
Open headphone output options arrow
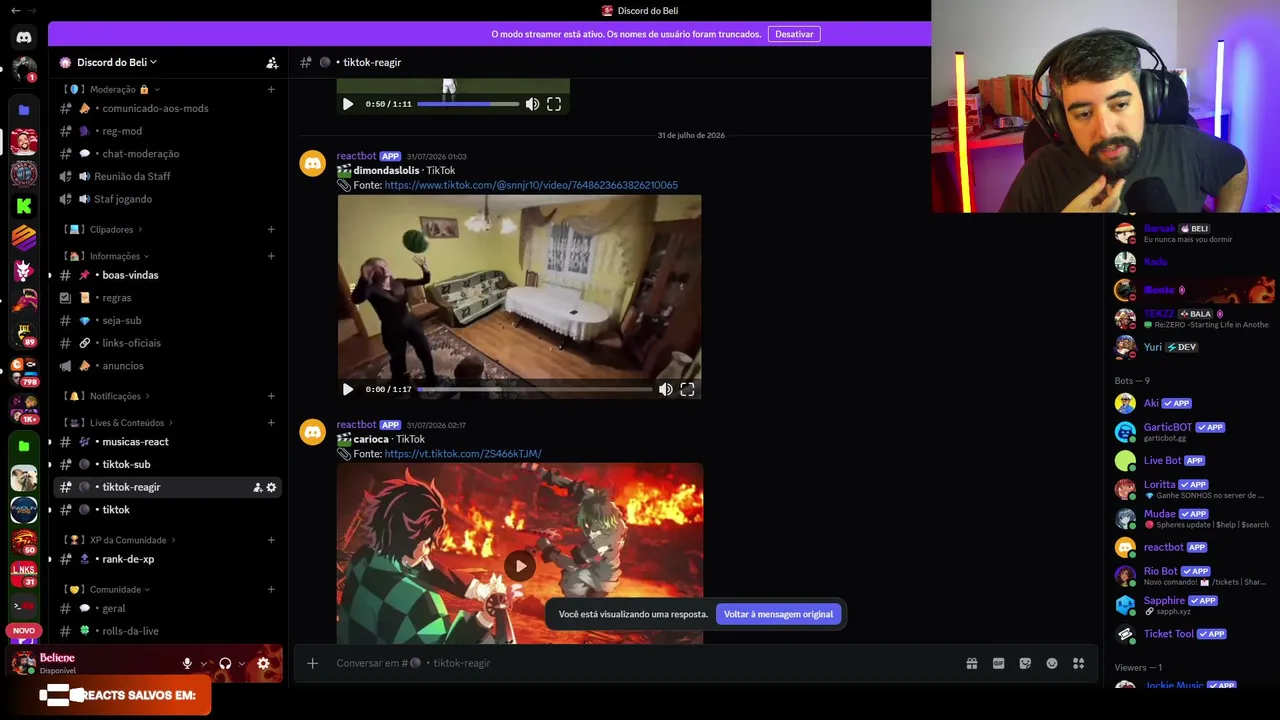(x=242, y=663)
